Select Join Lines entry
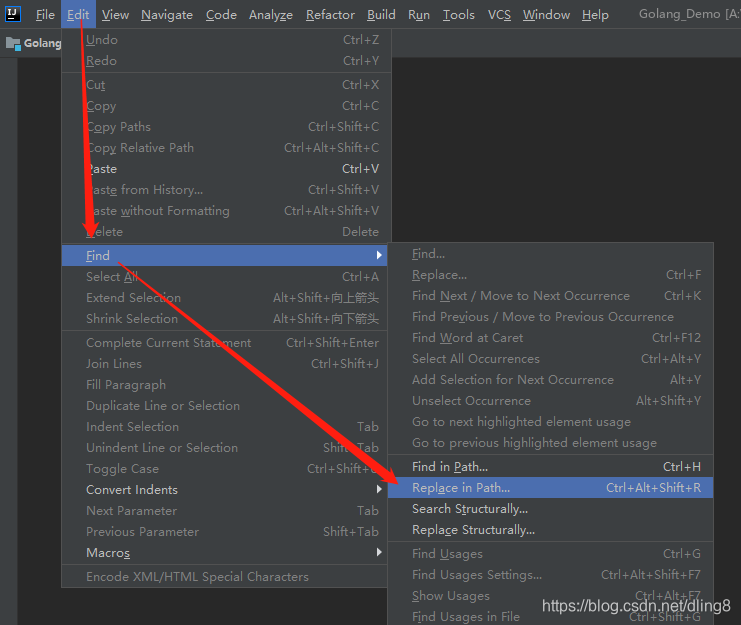The height and width of the screenshot is (625, 741). [x=224, y=364]
